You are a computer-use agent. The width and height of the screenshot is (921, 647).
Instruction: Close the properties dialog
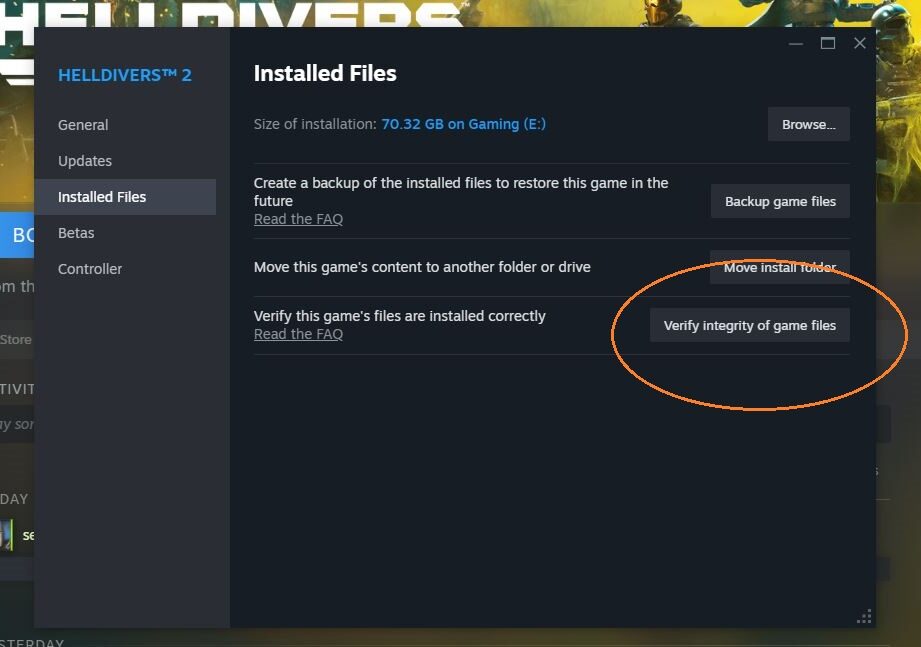pos(860,43)
